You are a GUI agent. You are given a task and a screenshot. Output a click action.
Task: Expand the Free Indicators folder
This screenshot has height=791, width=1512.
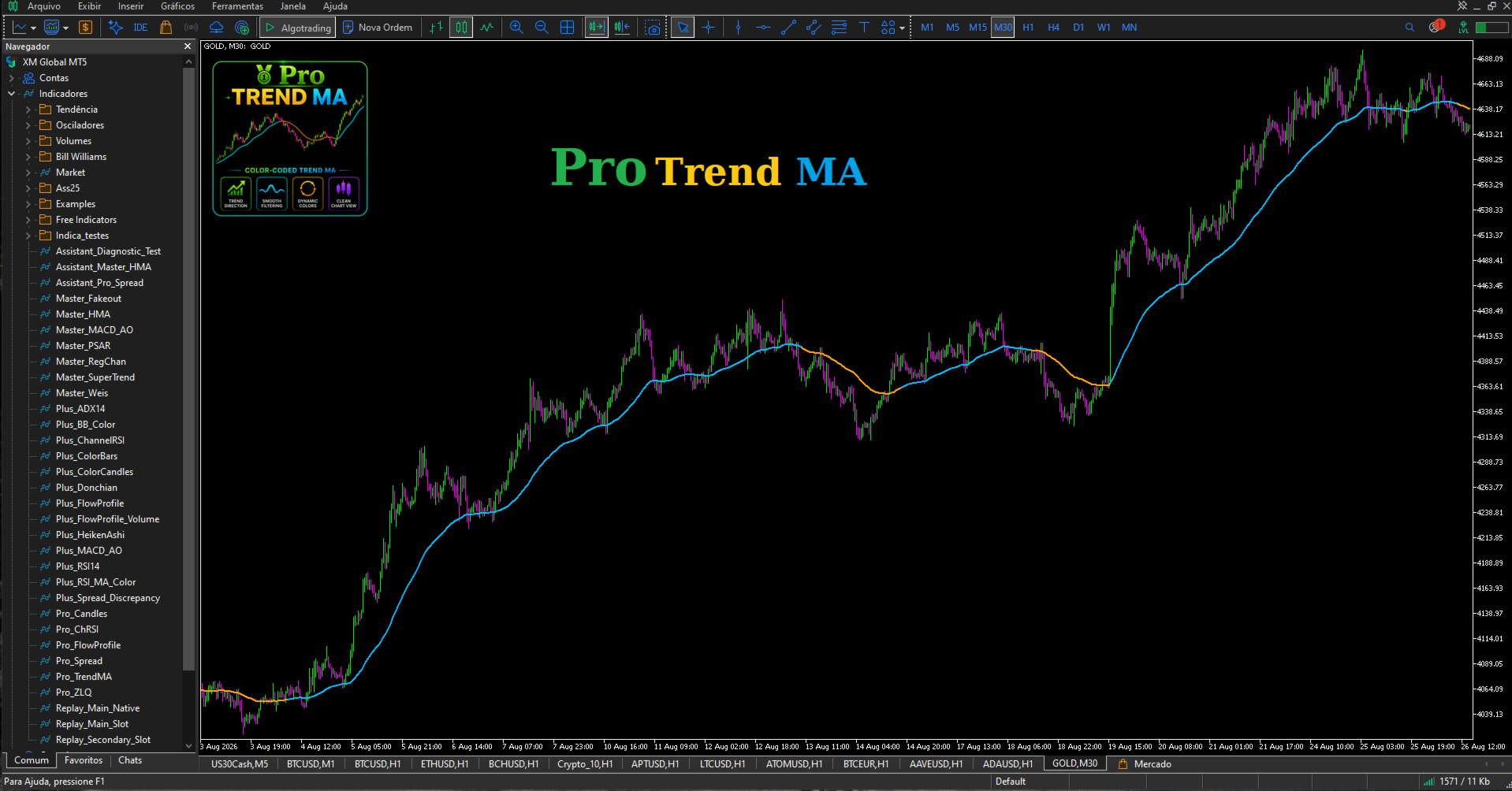click(x=28, y=220)
